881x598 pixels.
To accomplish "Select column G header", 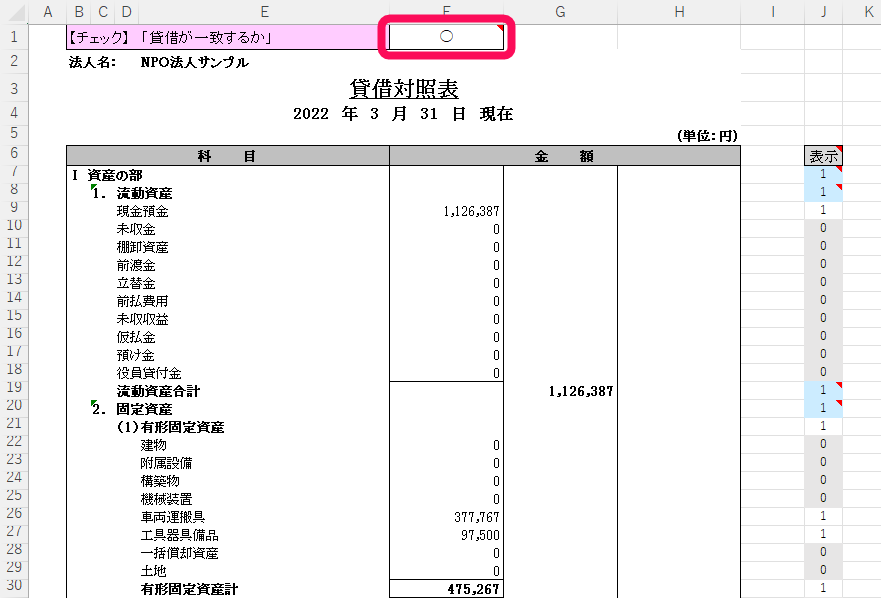I will (x=560, y=12).
